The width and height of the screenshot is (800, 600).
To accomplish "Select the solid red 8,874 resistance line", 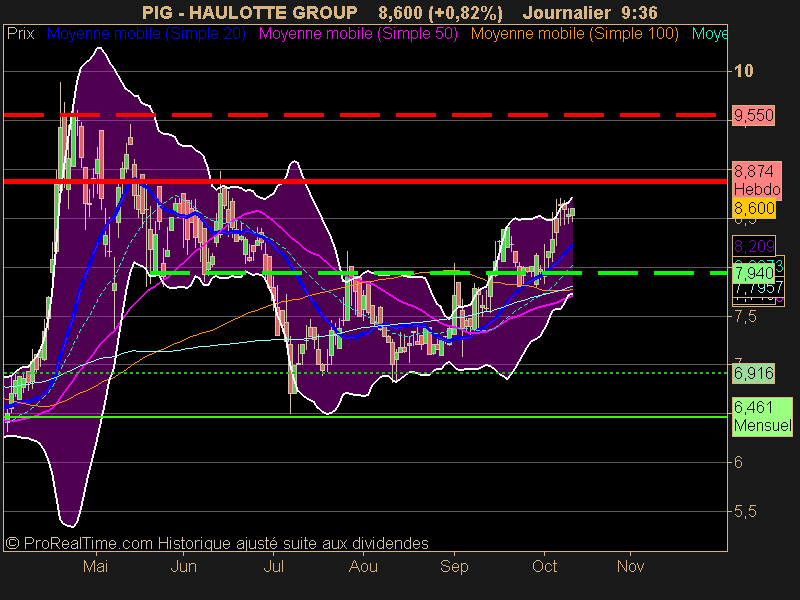I will pyautogui.click(x=365, y=181).
